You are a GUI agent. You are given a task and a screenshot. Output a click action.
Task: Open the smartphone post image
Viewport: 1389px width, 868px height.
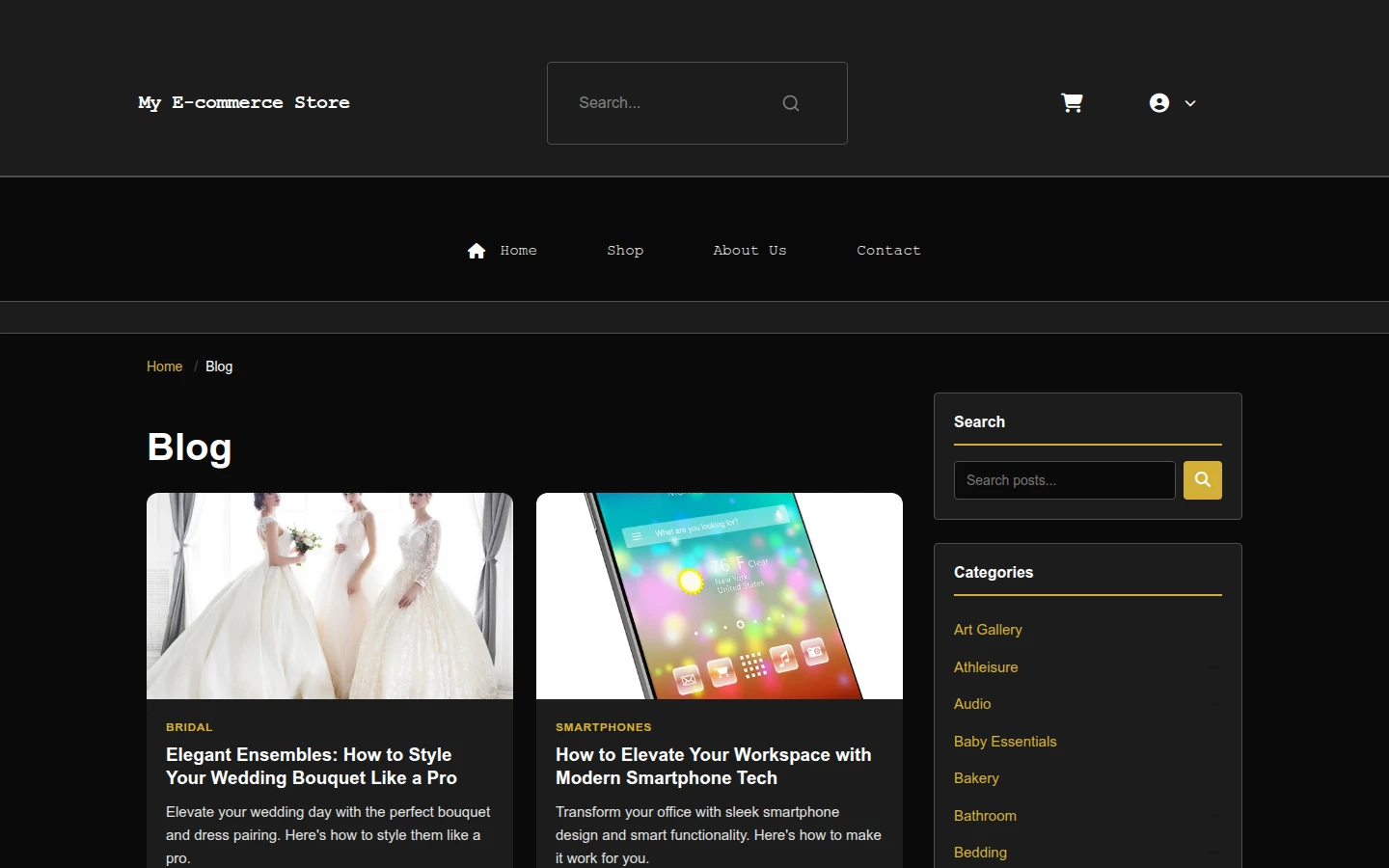720,596
